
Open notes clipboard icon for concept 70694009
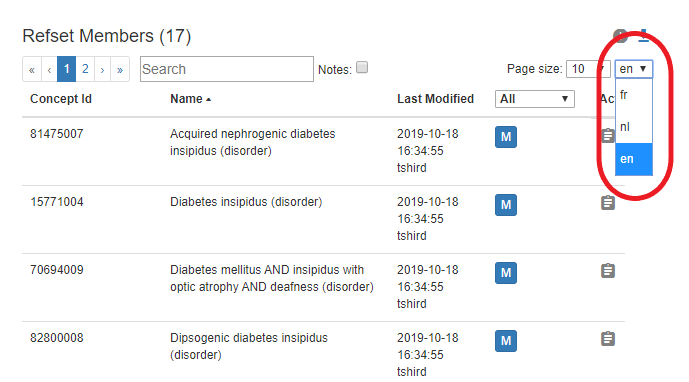pos(608,270)
